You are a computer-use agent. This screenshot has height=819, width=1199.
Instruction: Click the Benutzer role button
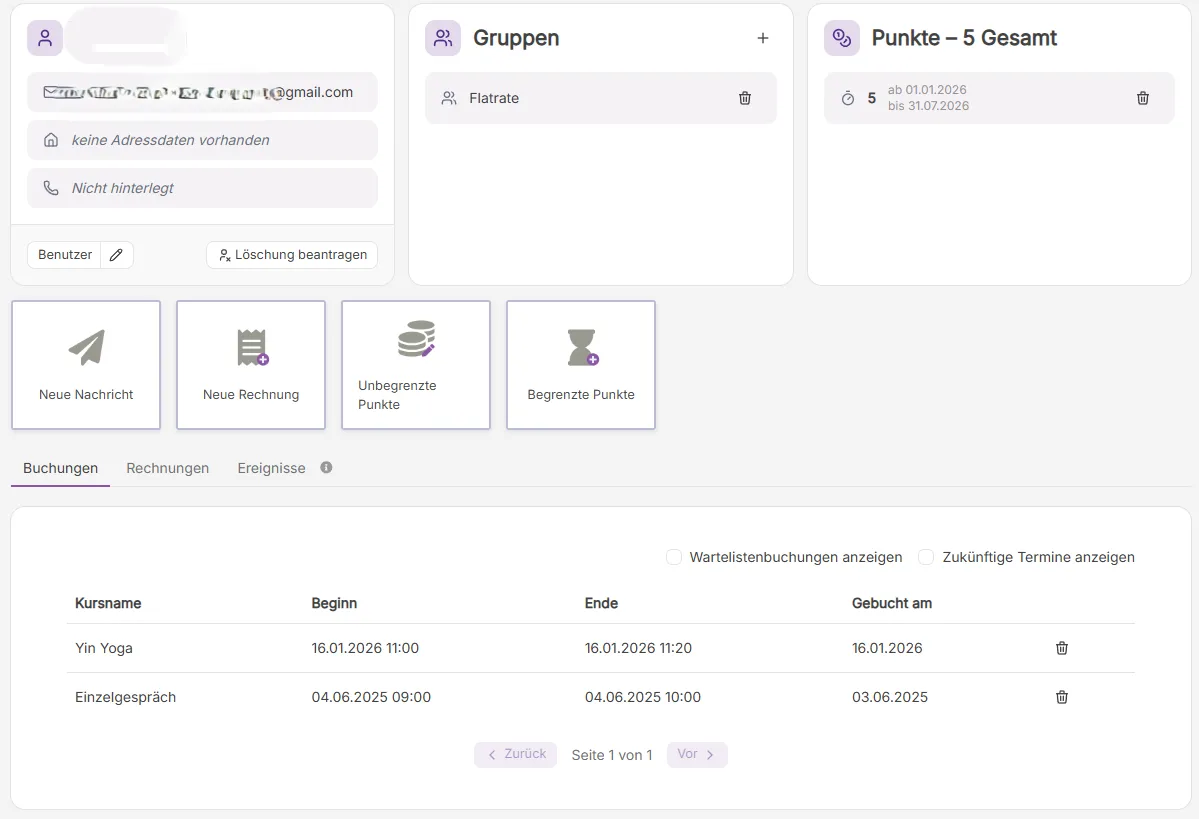(x=65, y=255)
